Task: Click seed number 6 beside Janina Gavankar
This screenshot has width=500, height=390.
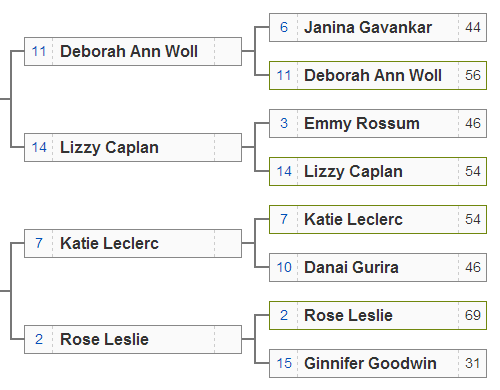Action: [x=284, y=27]
